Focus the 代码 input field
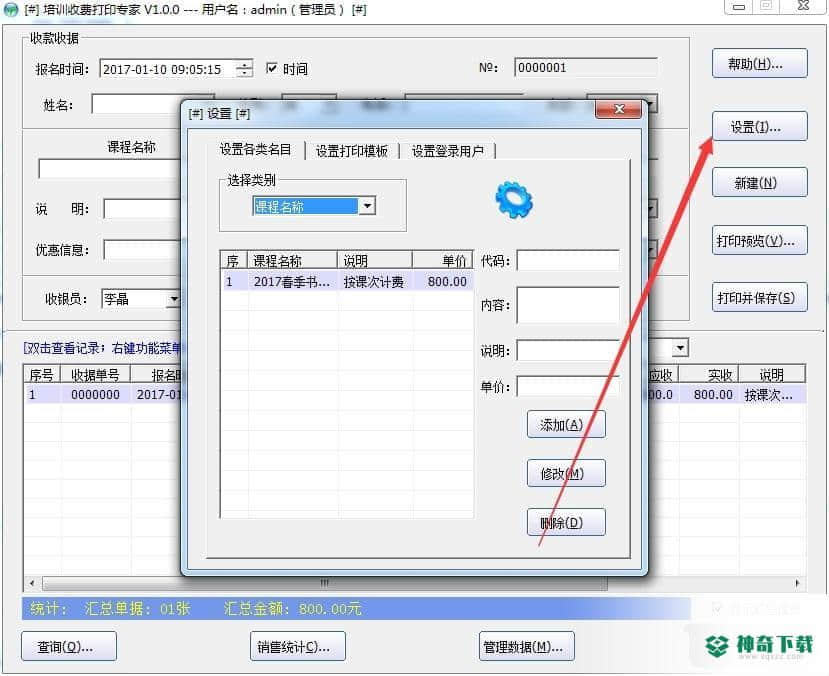Image resolution: width=829 pixels, height=676 pixels. point(568,260)
